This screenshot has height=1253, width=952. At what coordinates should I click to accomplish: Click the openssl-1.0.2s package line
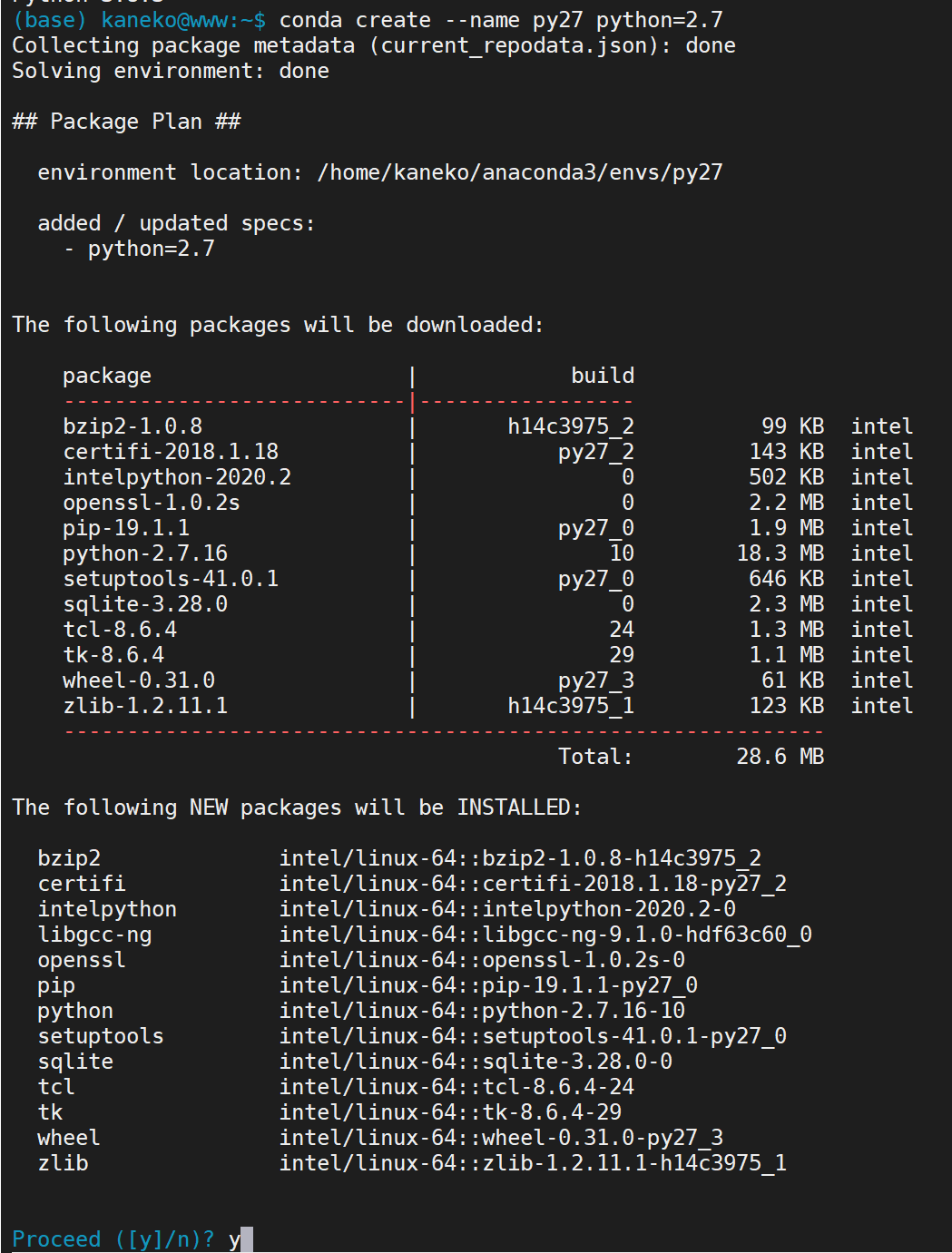click(488, 502)
